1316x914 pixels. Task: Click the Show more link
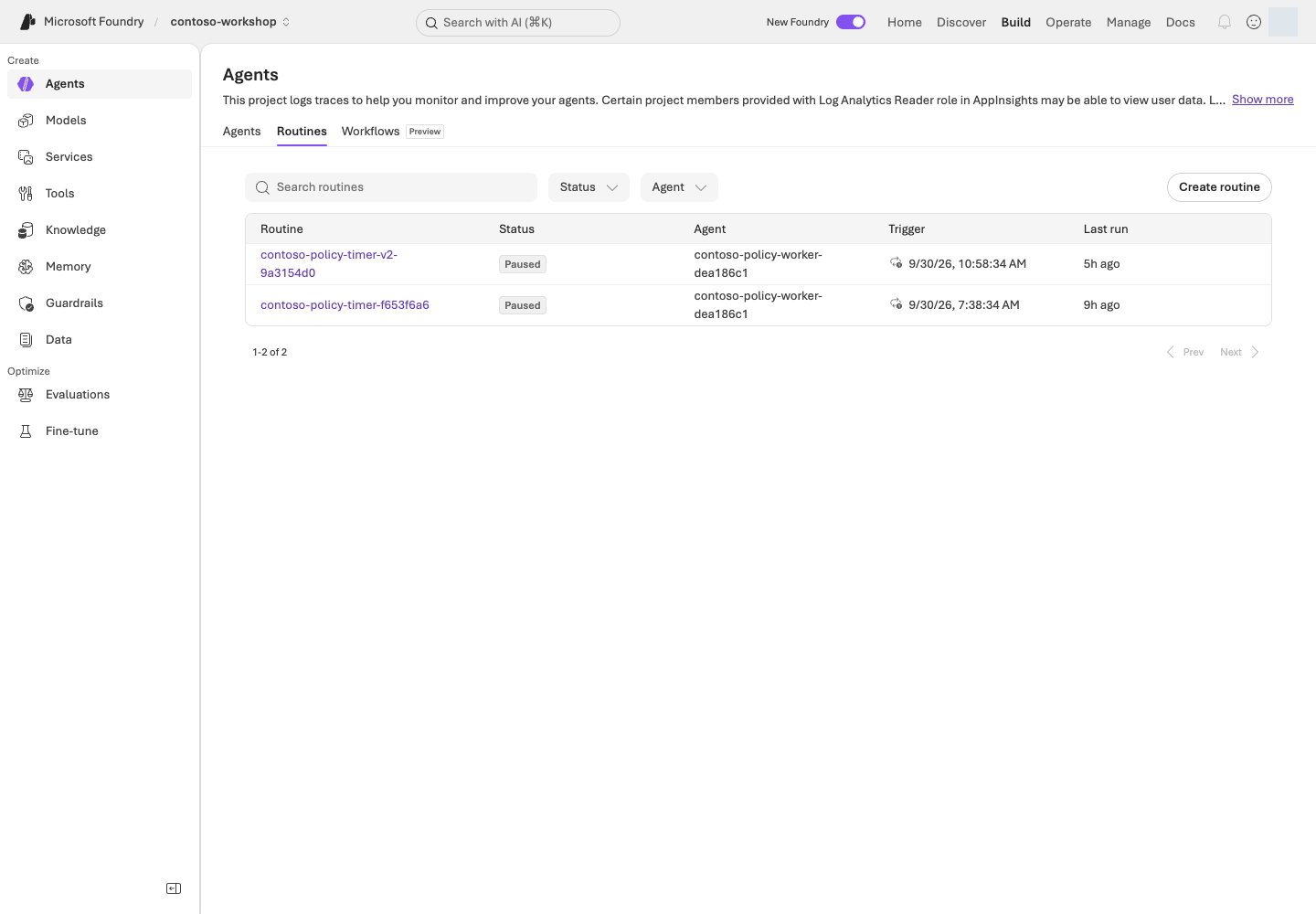1263,100
